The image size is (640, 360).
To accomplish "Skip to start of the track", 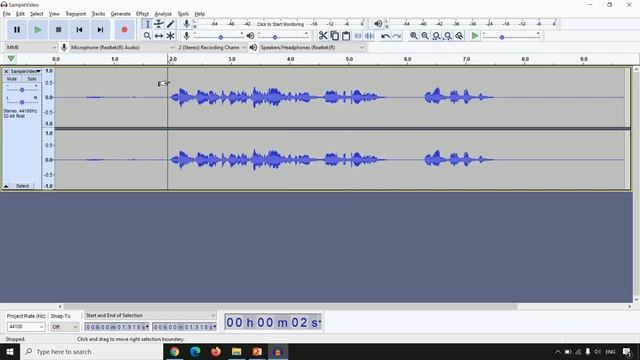I will 79,30.
